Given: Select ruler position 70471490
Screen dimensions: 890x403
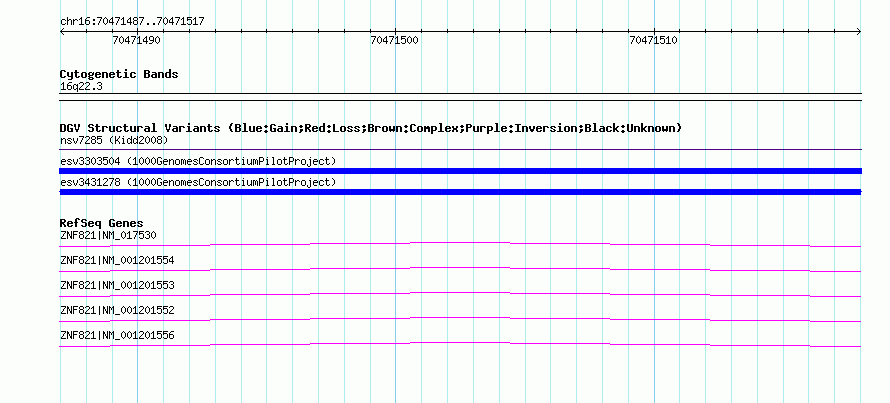Looking at the screenshot, I should pos(136,40).
